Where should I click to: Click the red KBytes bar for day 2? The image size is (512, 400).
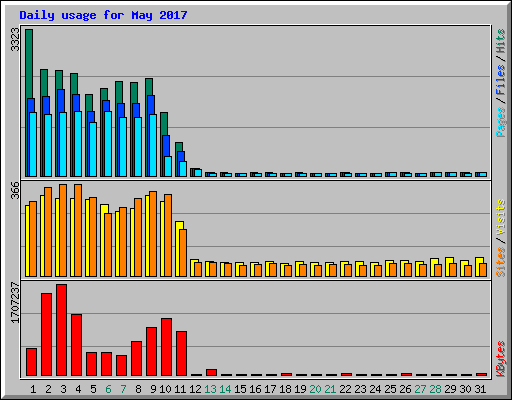point(46,335)
